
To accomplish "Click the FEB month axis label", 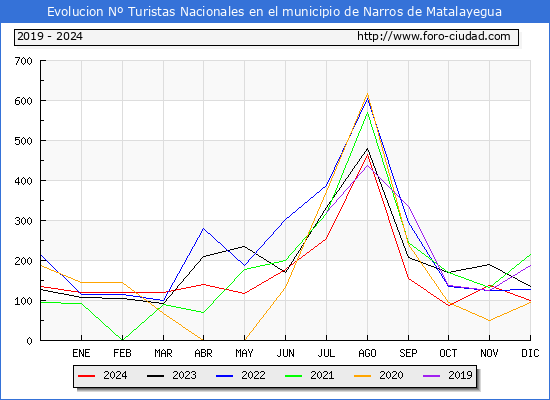I will point(122,353).
